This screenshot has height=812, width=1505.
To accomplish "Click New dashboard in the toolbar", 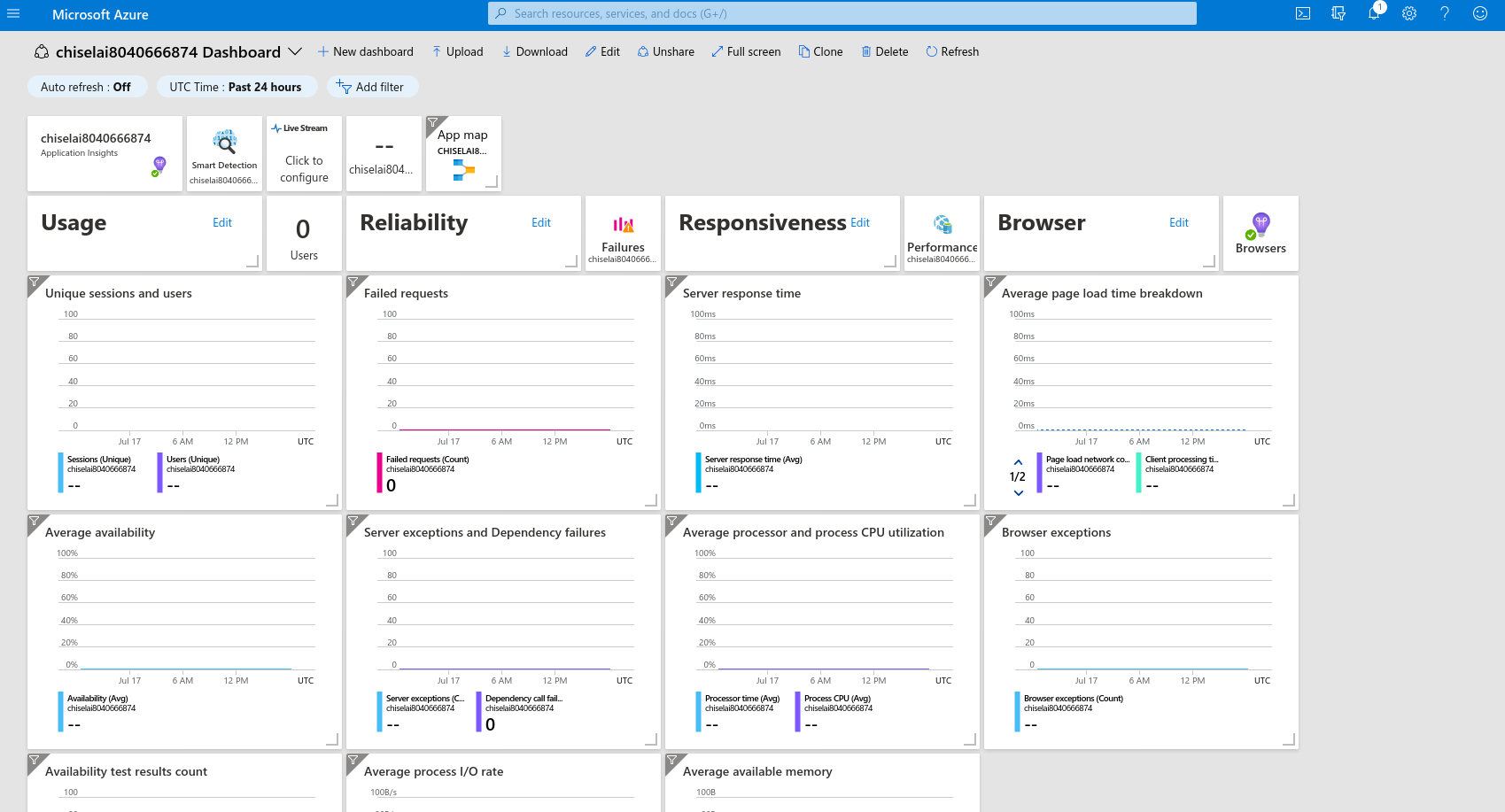I will pyautogui.click(x=365, y=52).
